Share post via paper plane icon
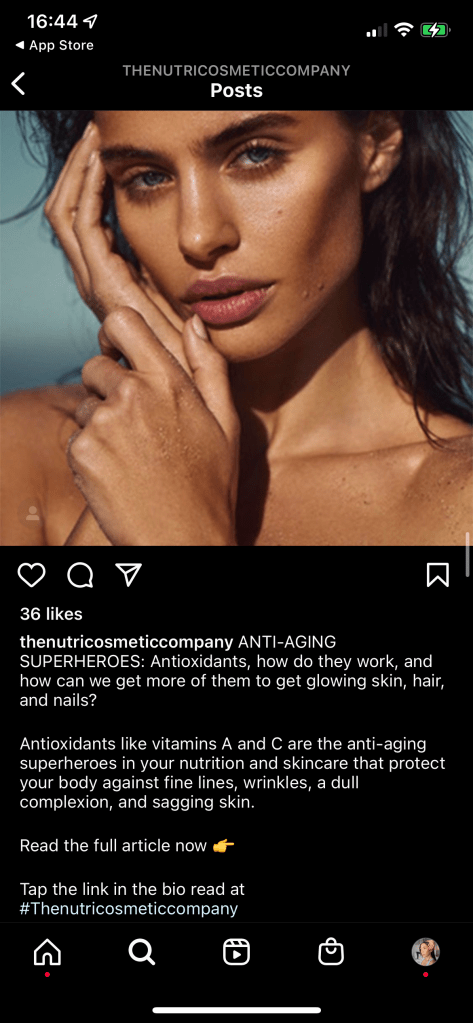The width and height of the screenshot is (473, 1023). tap(129, 574)
